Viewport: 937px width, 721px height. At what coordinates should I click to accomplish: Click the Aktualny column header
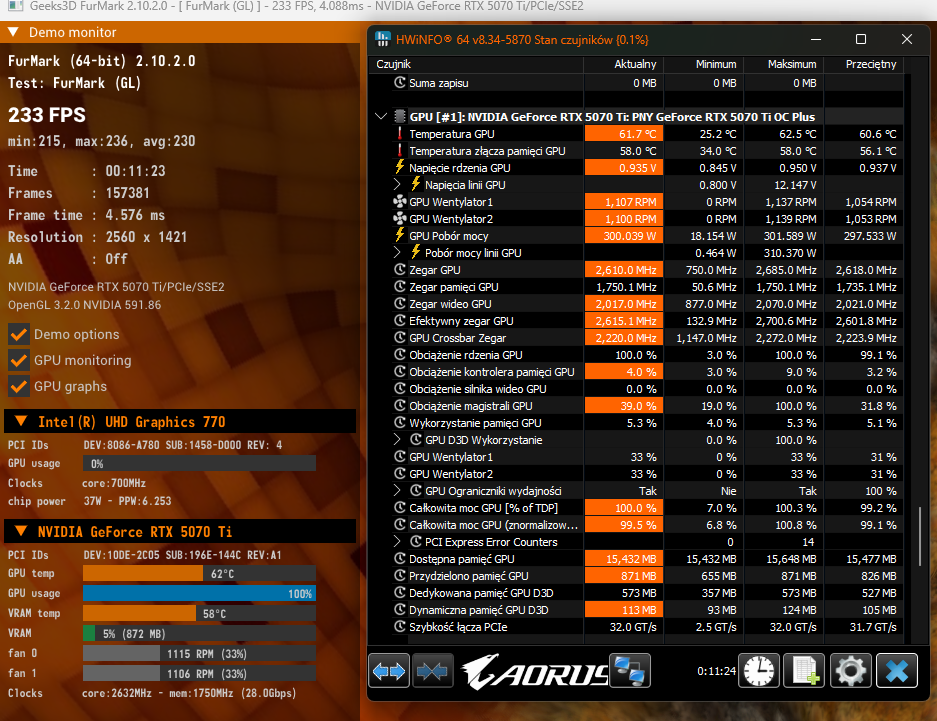click(623, 64)
